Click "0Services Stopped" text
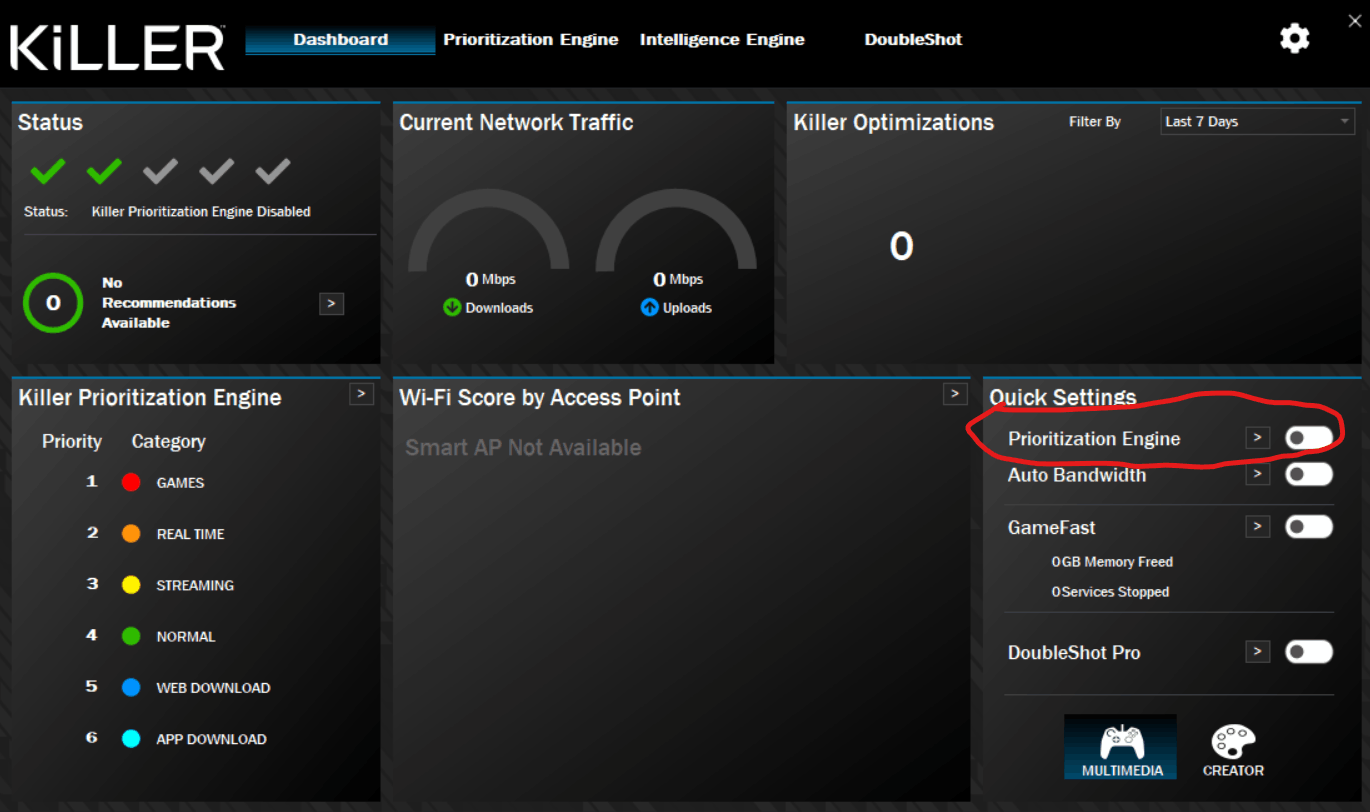This screenshot has width=1370, height=812. [x=1110, y=592]
